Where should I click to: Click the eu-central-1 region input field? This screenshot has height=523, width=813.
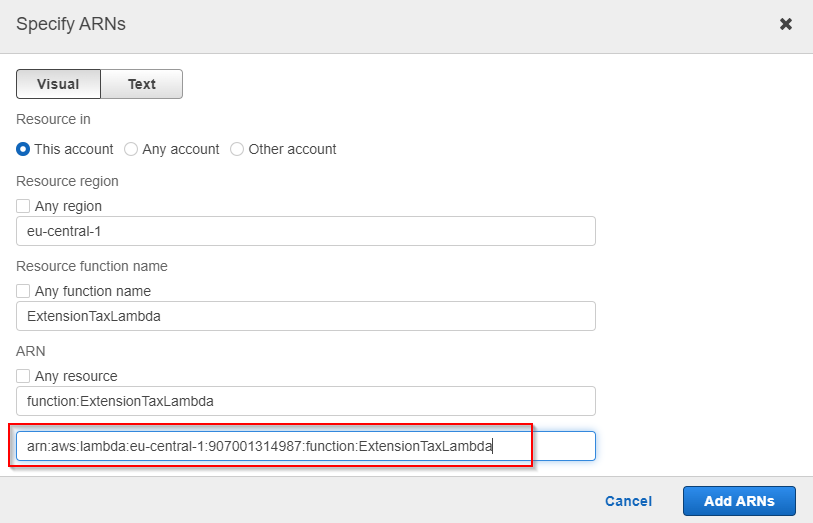[306, 231]
